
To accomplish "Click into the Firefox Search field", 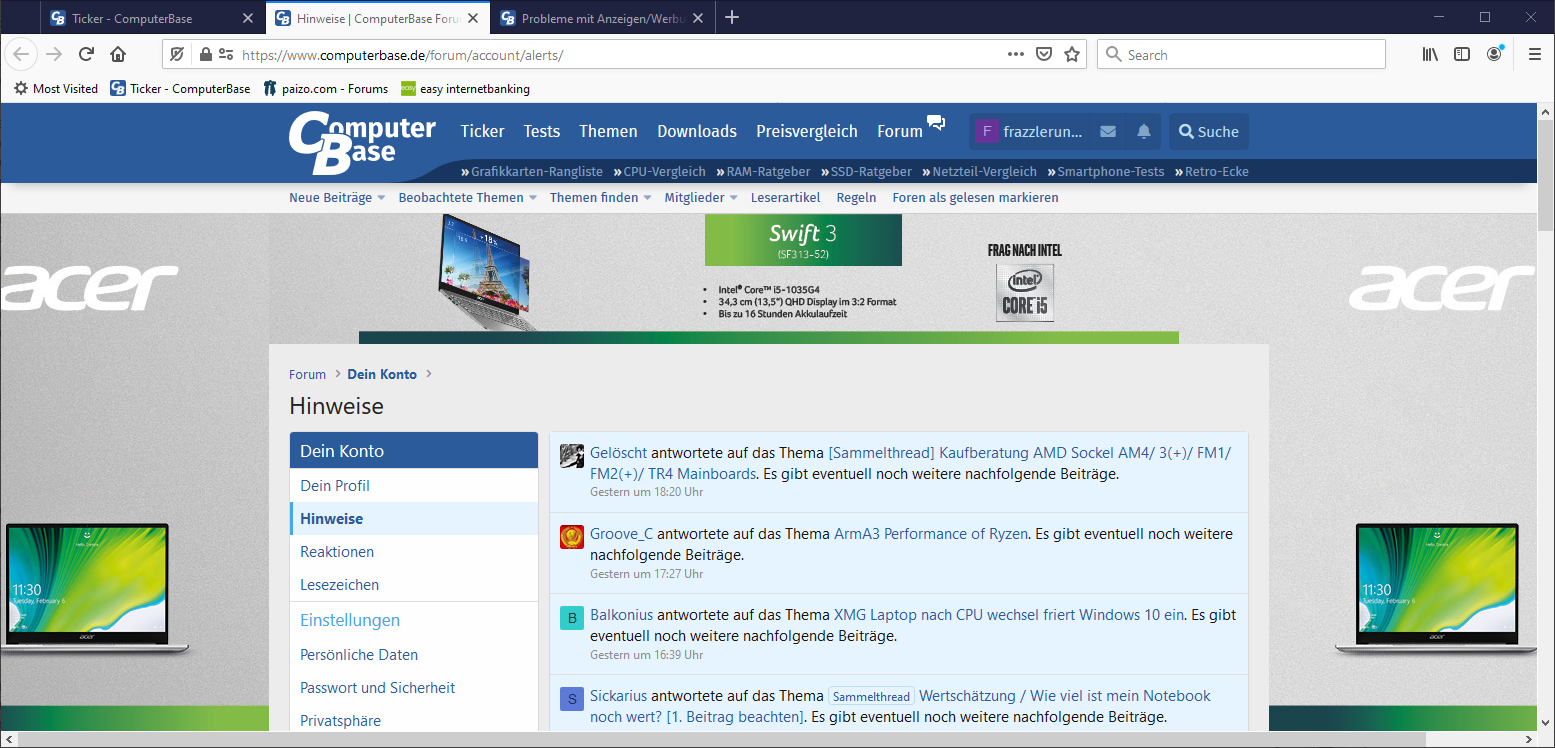I will [1241, 54].
